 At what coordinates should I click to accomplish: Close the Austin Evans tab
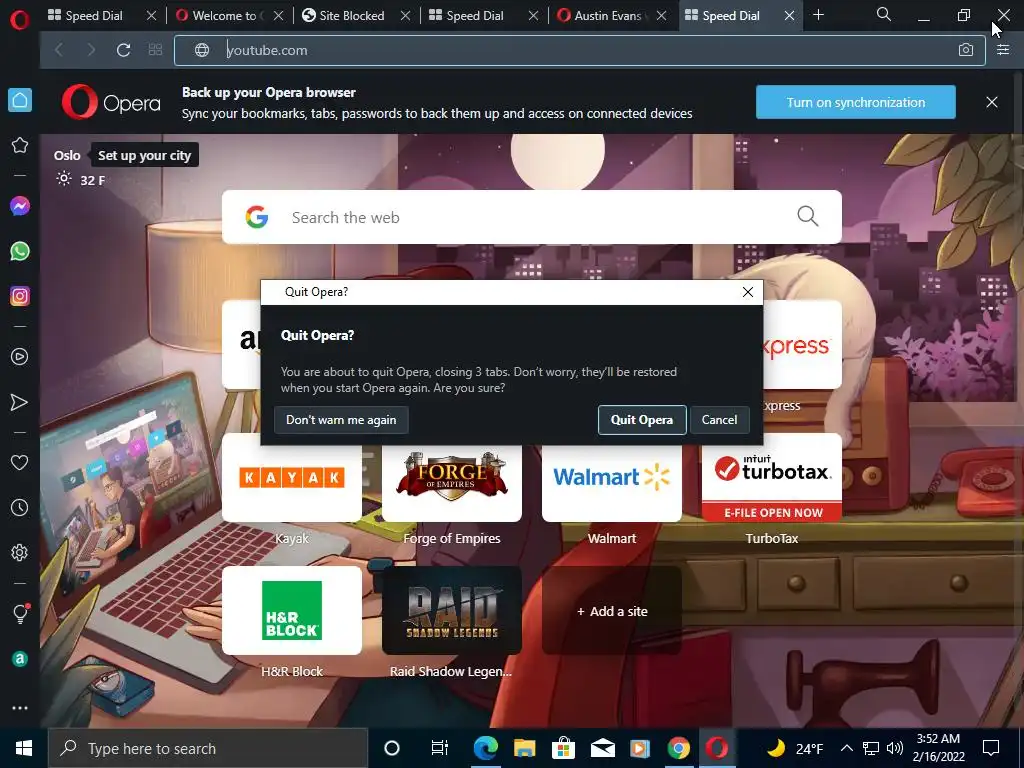pos(662,16)
